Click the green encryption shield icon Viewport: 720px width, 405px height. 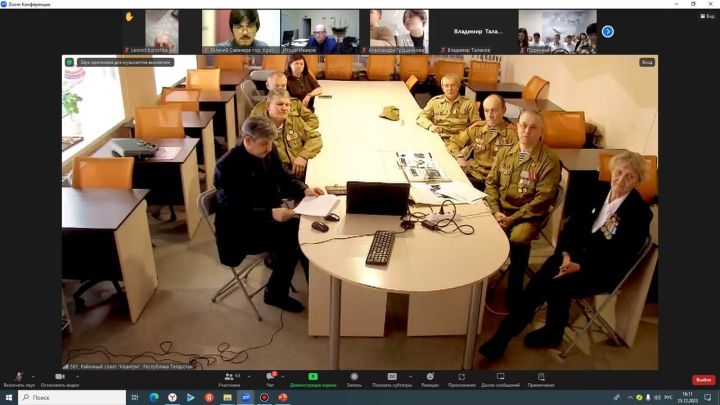[x=69, y=62]
